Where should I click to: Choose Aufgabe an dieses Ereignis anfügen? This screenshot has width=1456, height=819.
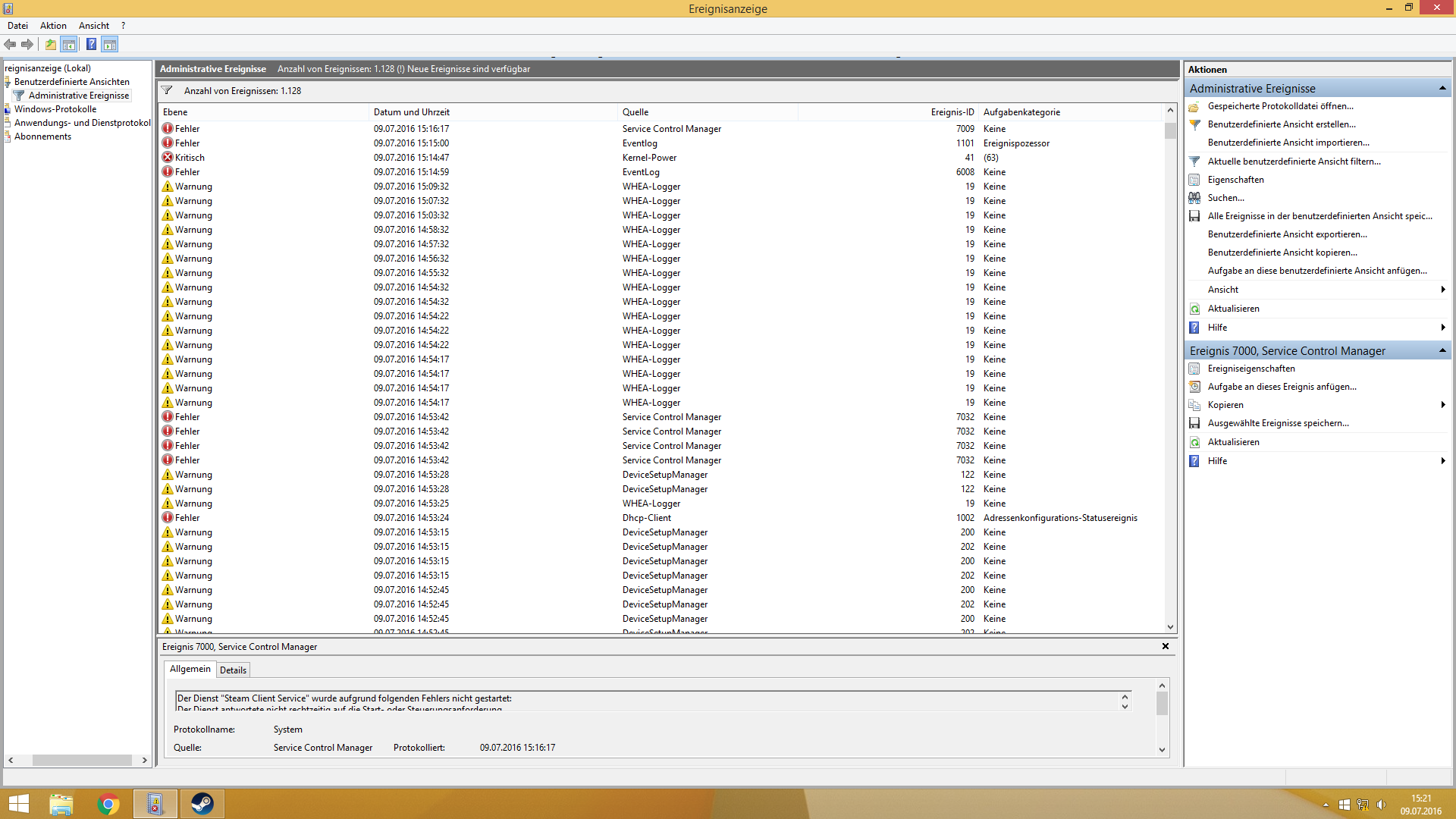[x=1282, y=387]
